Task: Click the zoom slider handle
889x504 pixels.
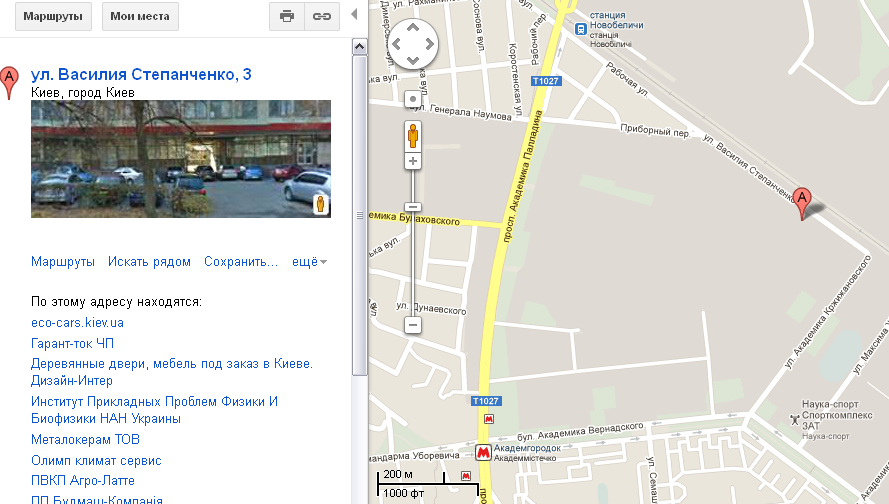Action: click(413, 207)
